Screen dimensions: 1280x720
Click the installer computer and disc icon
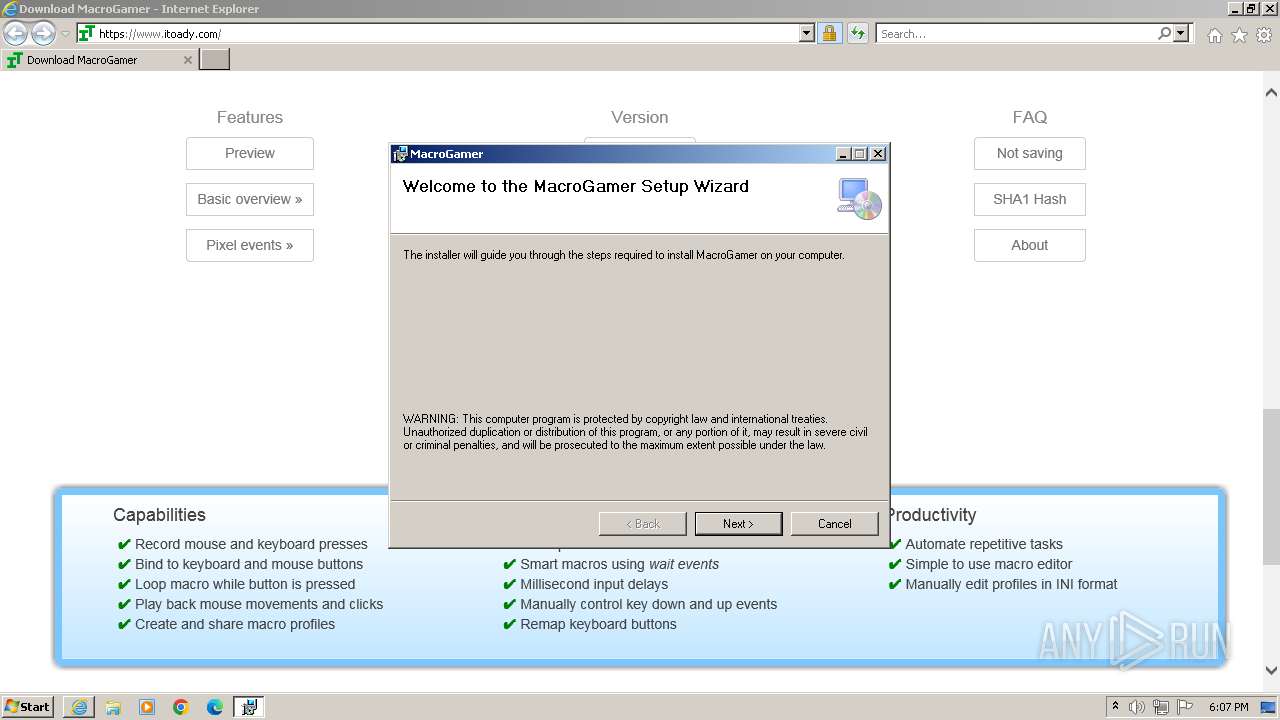859,199
